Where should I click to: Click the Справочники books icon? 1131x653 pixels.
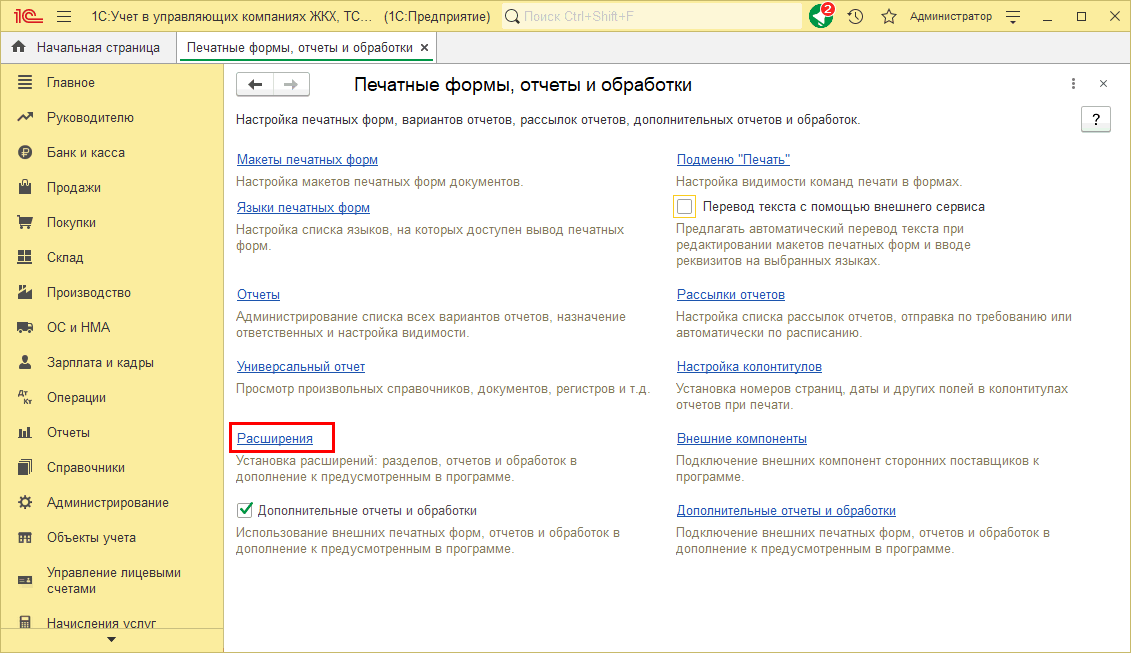pyautogui.click(x=25, y=467)
